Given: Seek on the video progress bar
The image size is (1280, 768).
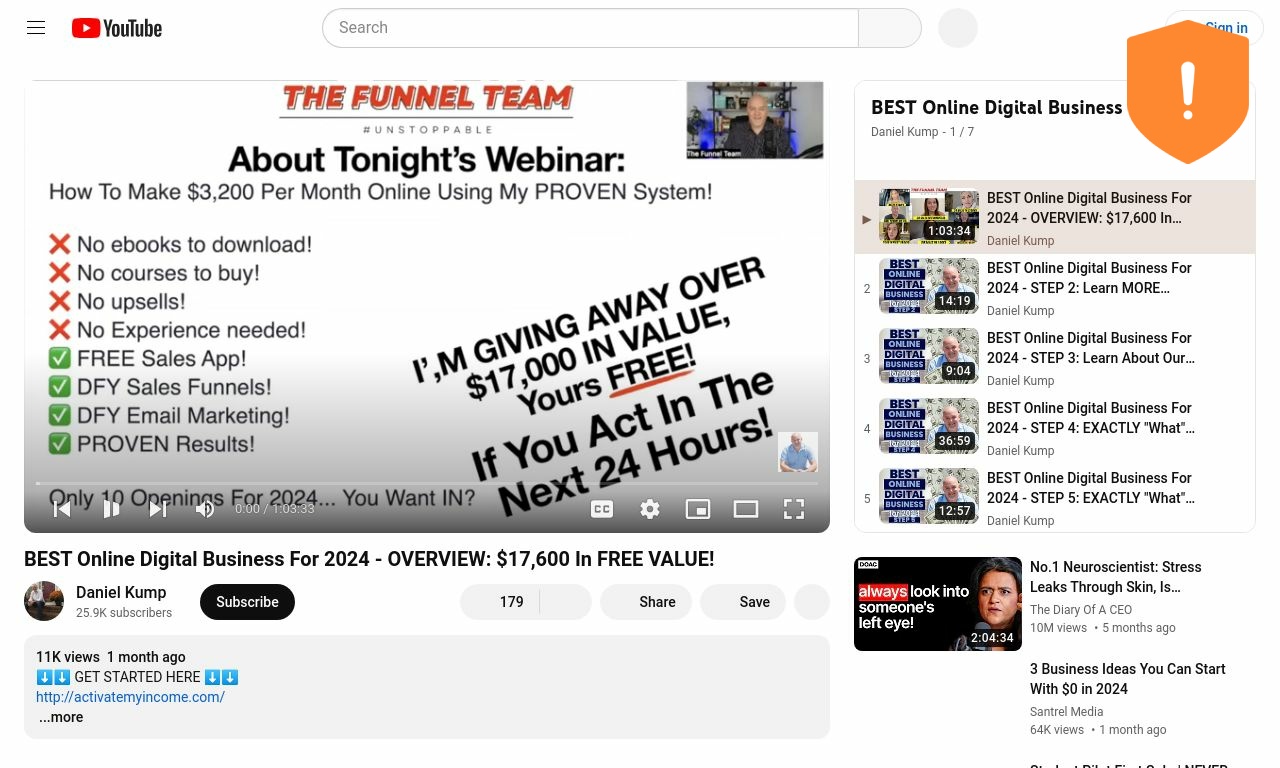Looking at the screenshot, I should point(427,483).
